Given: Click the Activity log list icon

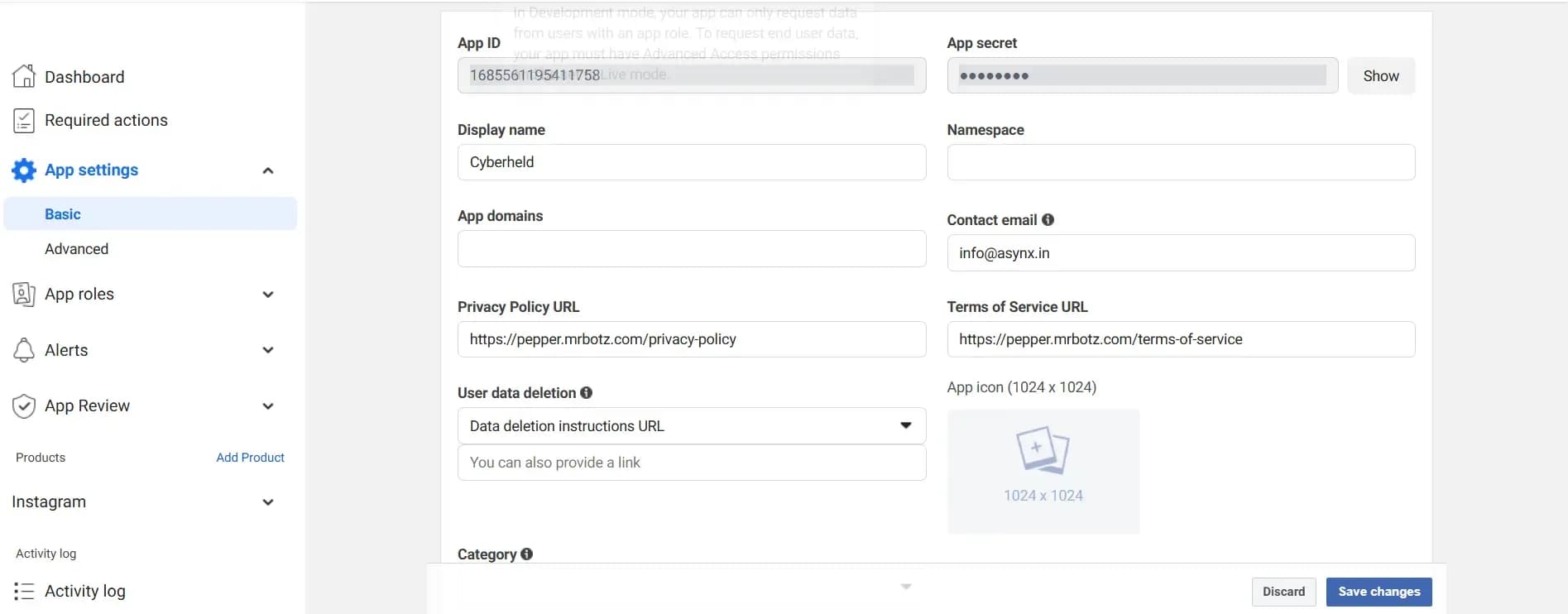Looking at the screenshot, I should tap(24, 591).
